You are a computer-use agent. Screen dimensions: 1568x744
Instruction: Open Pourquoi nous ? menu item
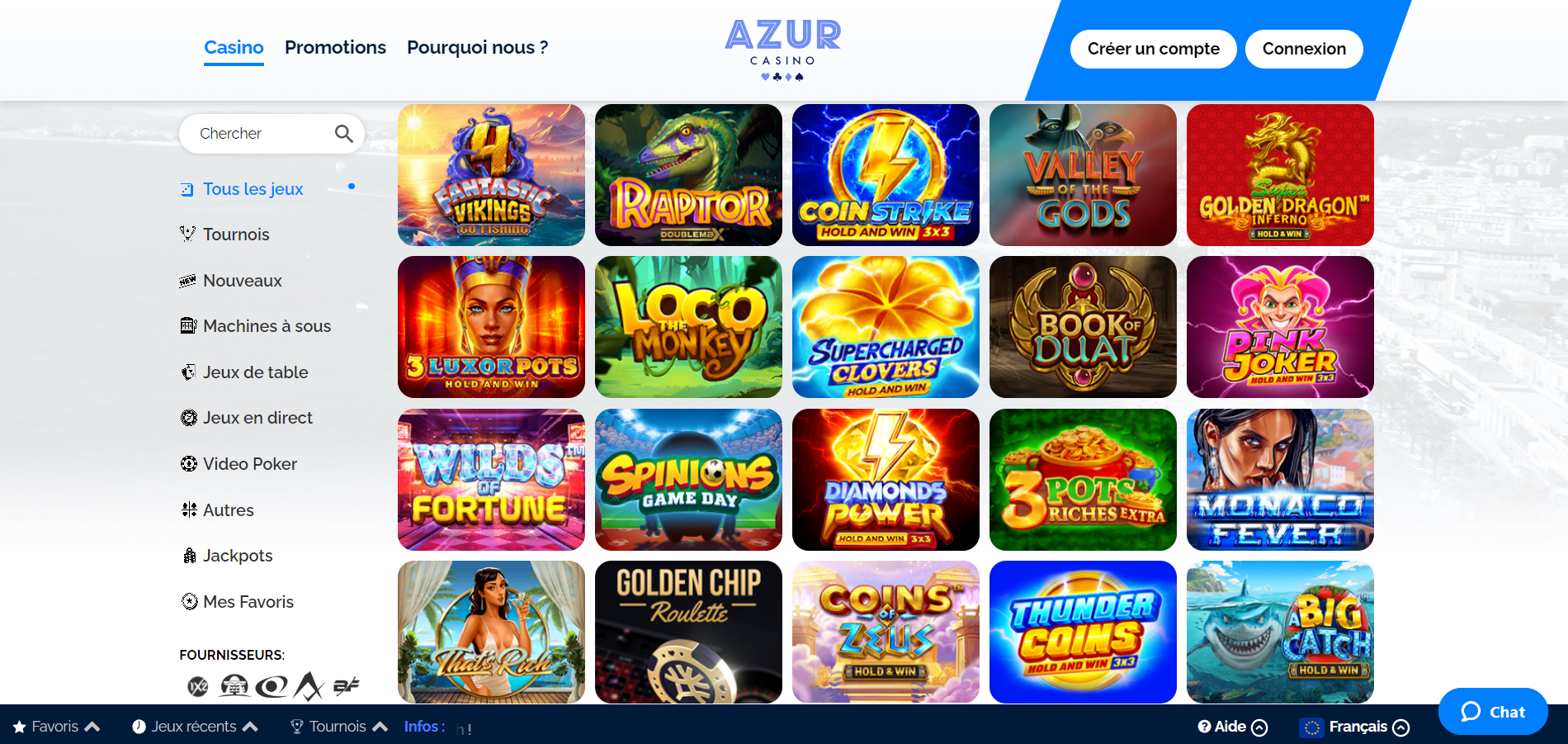[x=477, y=48]
